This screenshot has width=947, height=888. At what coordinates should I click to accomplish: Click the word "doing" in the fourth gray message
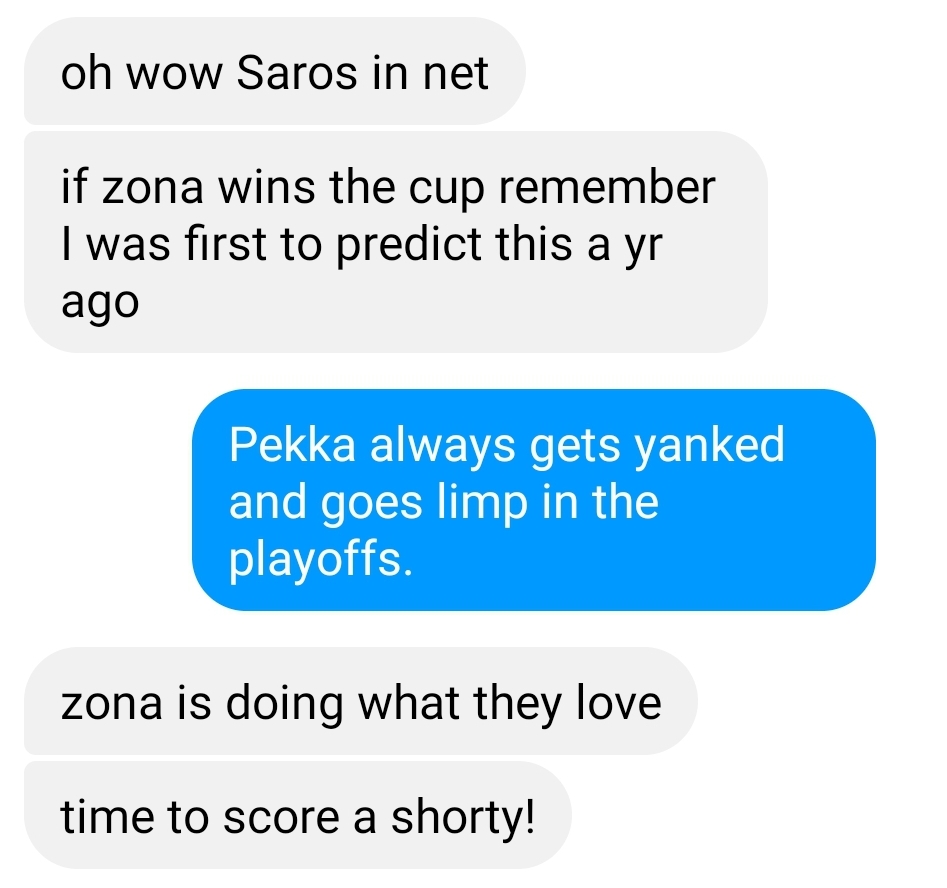[284, 705]
